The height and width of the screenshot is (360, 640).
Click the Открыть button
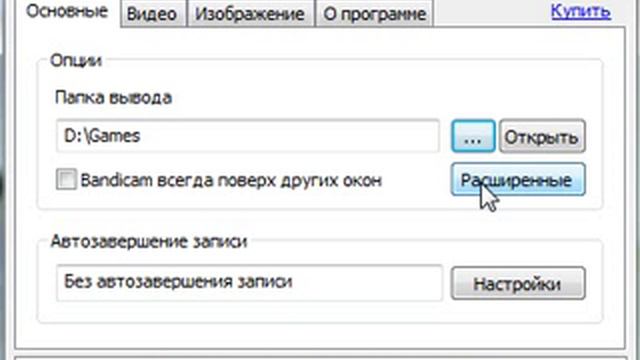(x=542, y=137)
